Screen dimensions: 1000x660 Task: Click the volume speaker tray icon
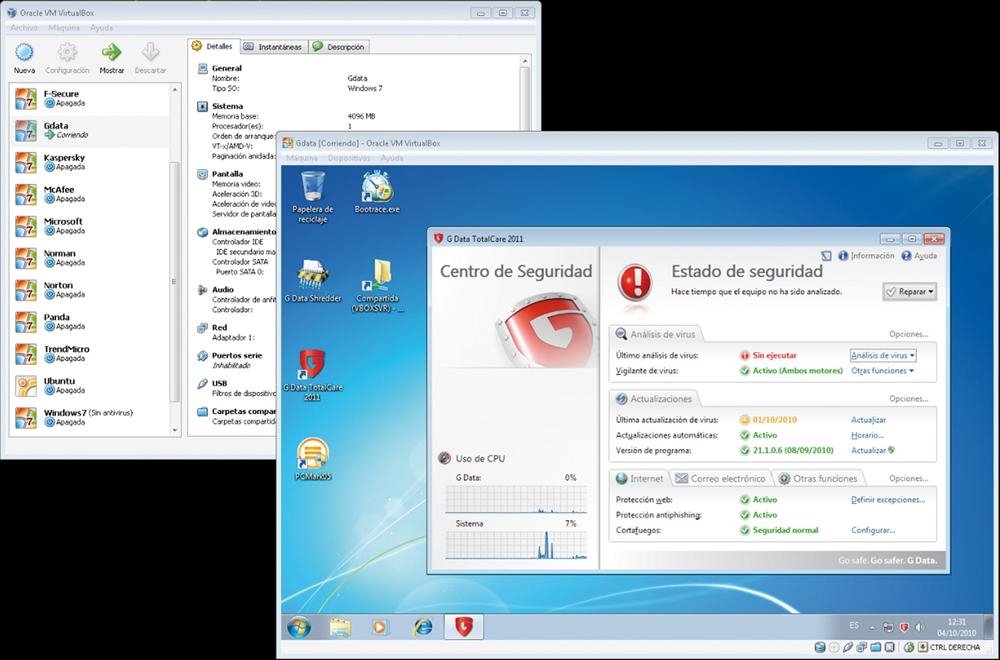pos(919,627)
